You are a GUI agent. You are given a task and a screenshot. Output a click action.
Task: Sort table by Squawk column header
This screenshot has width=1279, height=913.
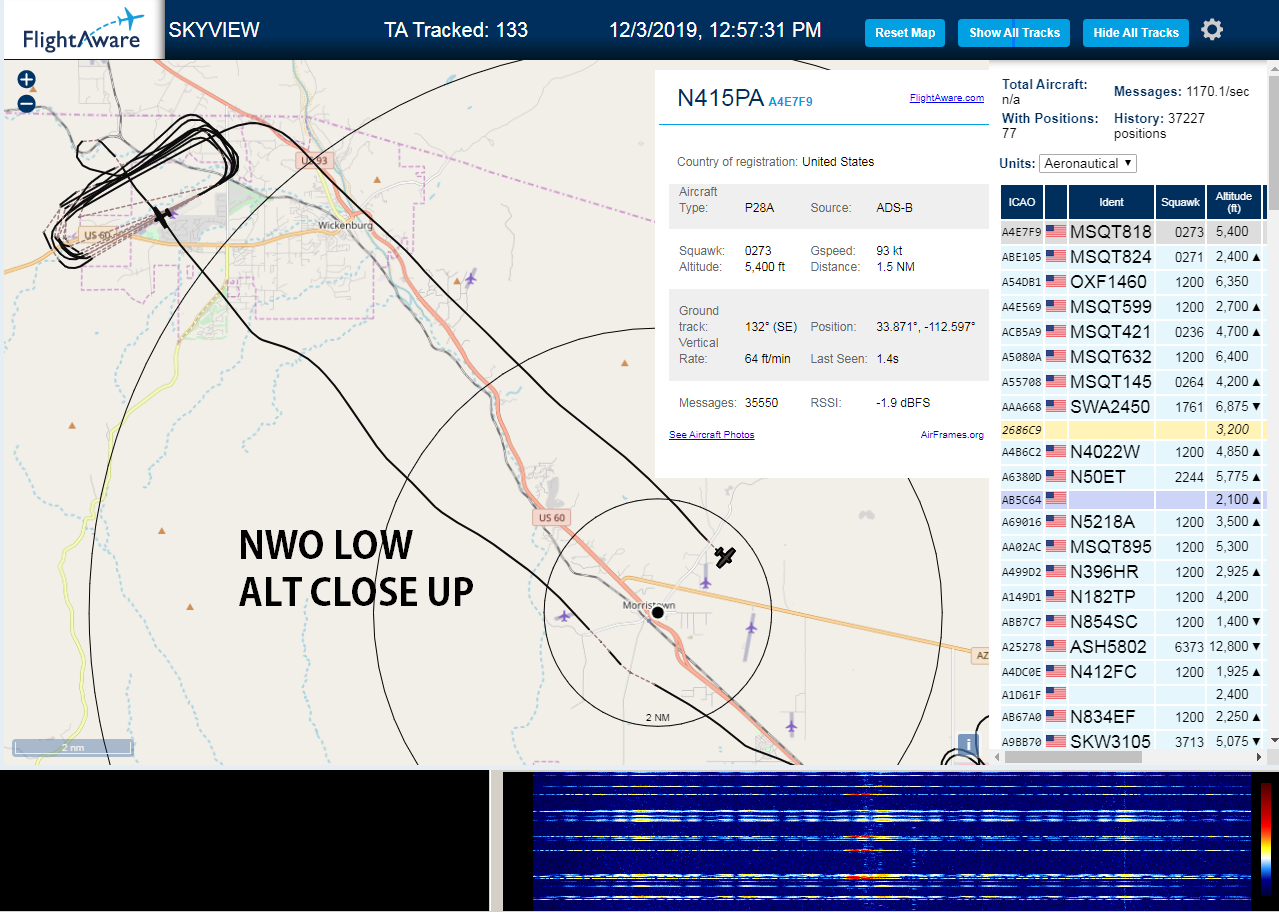click(1180, 202)
